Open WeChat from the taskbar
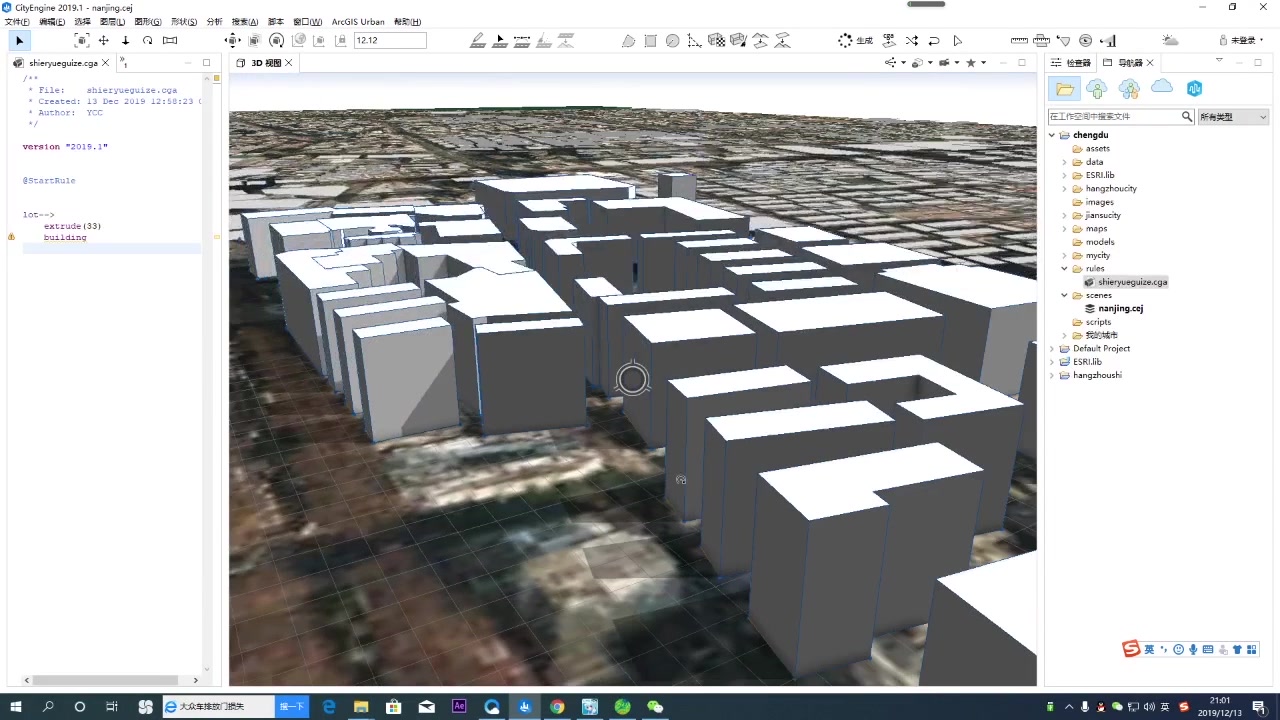Viewport: 1280px width, 720px height. point(655,707)
